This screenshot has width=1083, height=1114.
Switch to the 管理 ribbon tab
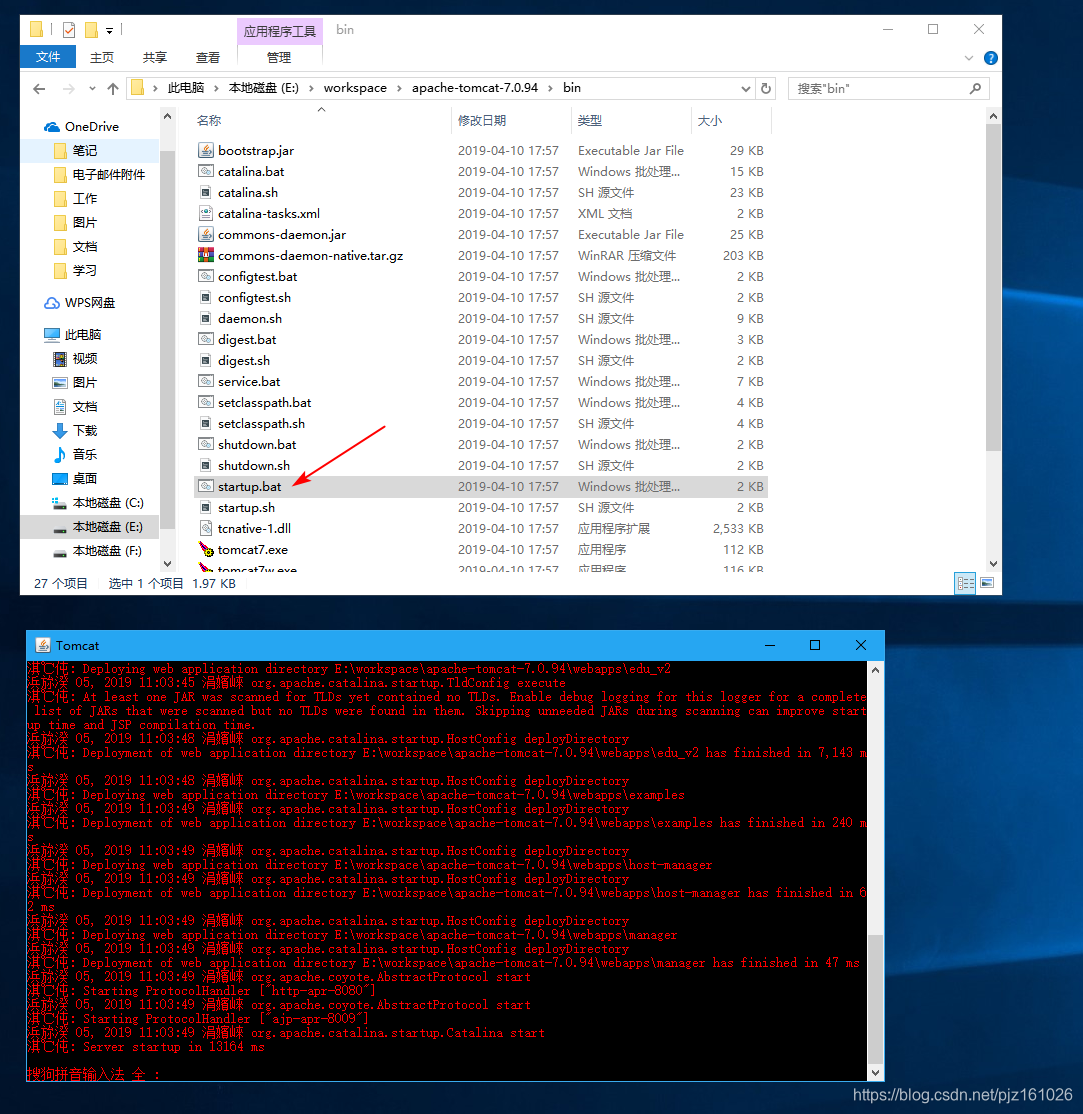point(279,58)
